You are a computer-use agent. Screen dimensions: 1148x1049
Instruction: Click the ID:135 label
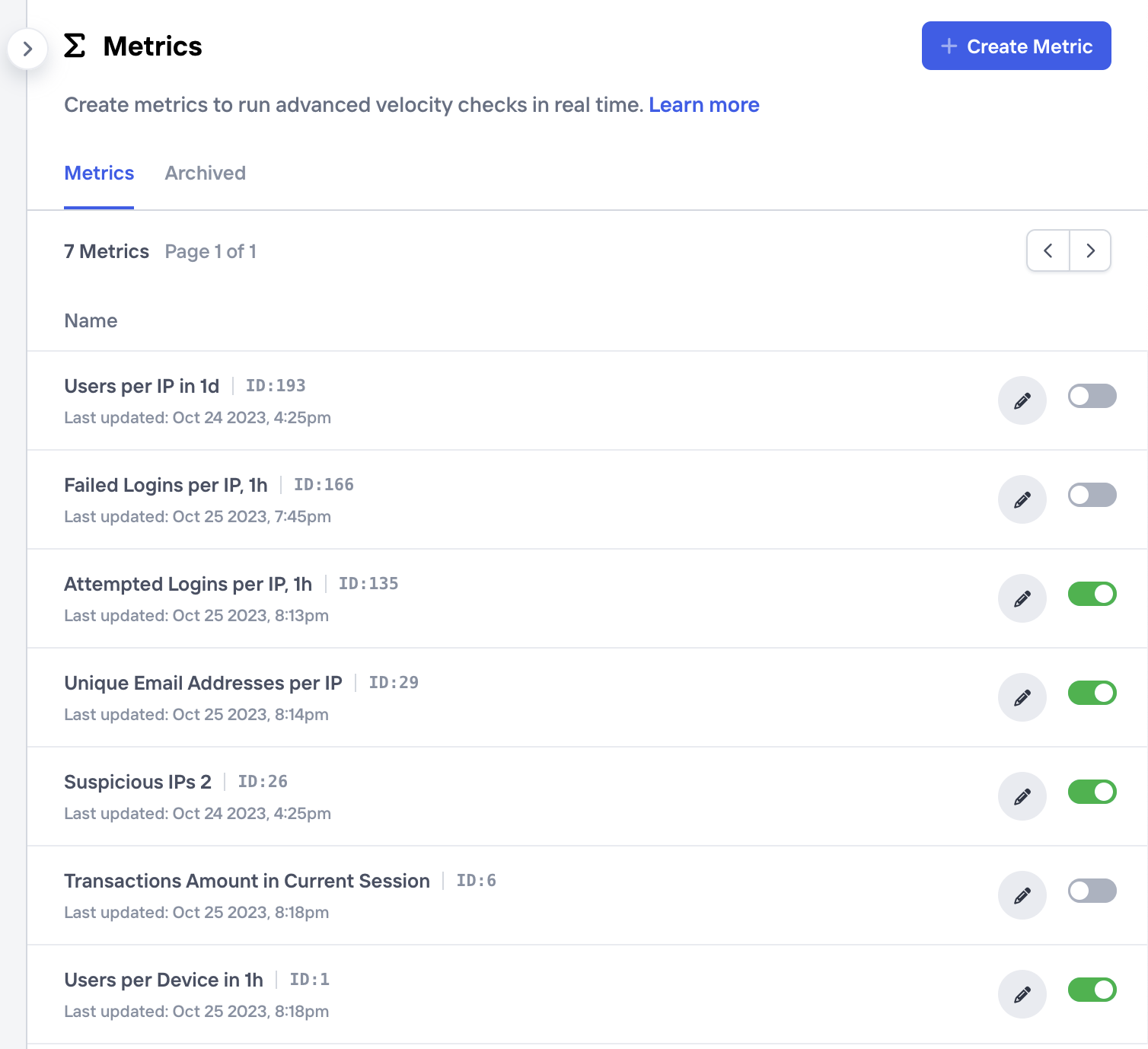click(x=368, y=584)
